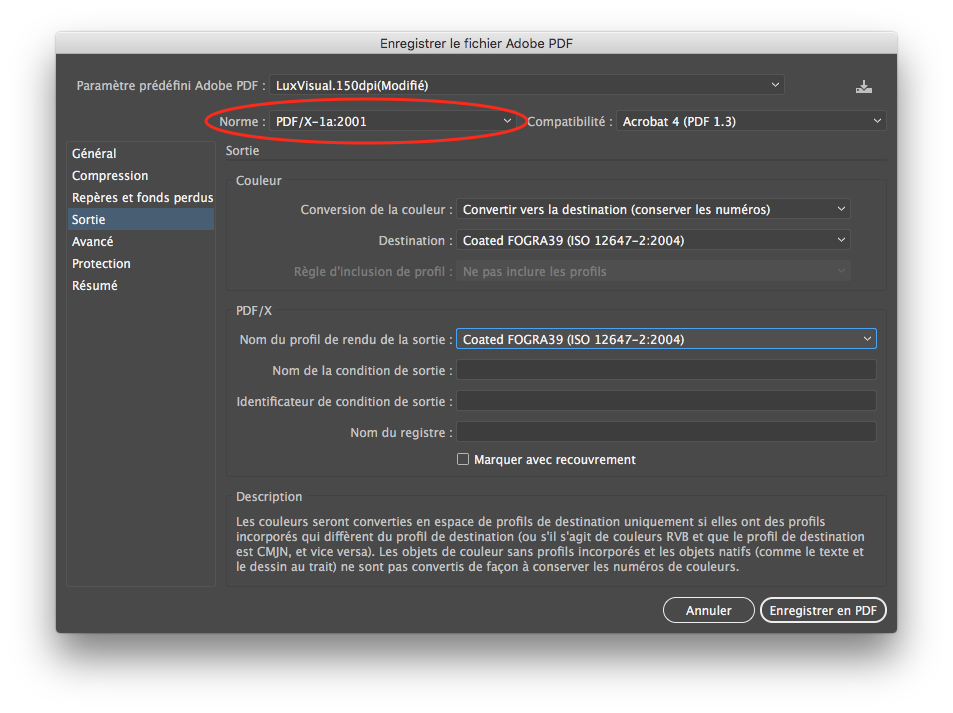Select Général in the sidebar
This screenshot has height=713, width=953.
[94, 154]
